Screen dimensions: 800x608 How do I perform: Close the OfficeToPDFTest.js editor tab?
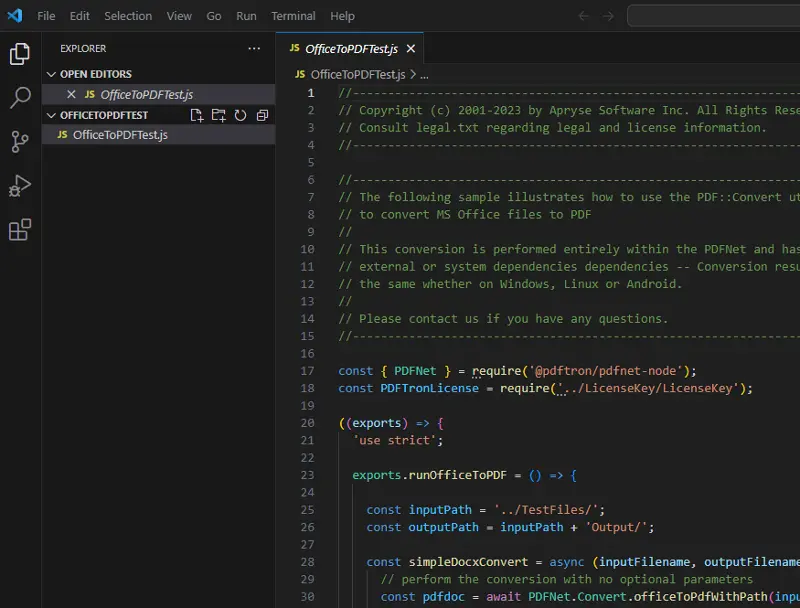411,48
